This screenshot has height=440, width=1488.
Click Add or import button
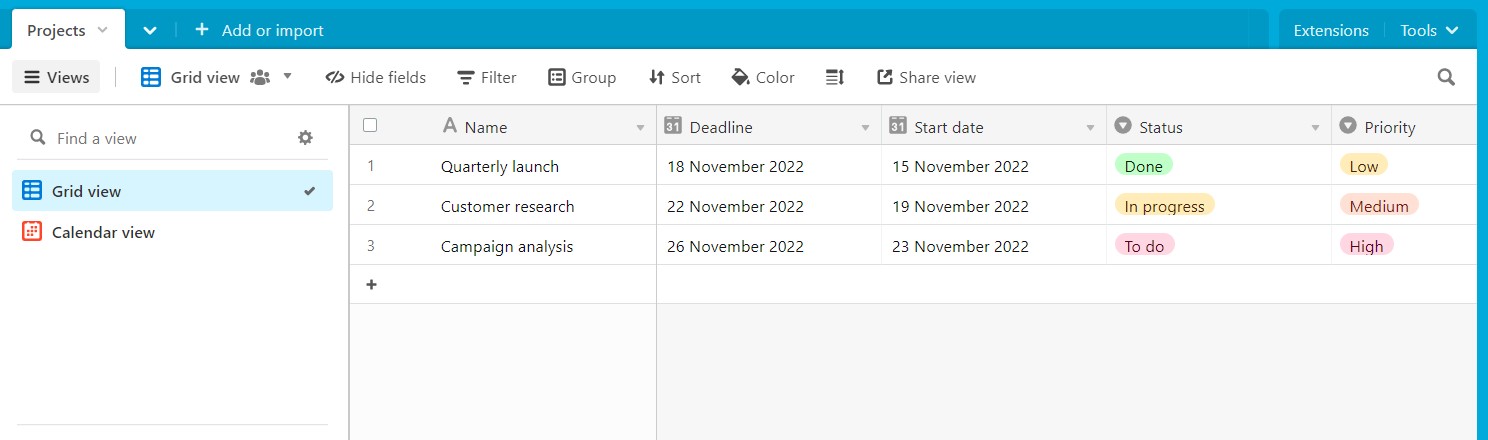coord(259,30)
